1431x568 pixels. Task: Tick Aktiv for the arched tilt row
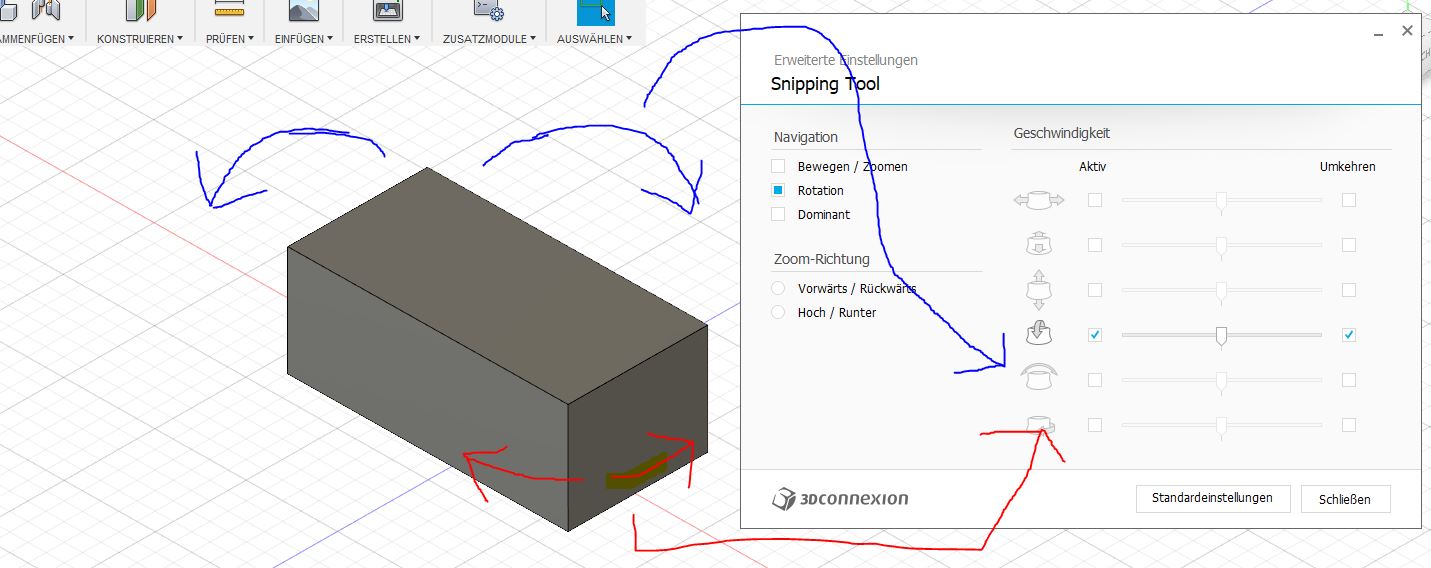click(x=1095, y=380)
